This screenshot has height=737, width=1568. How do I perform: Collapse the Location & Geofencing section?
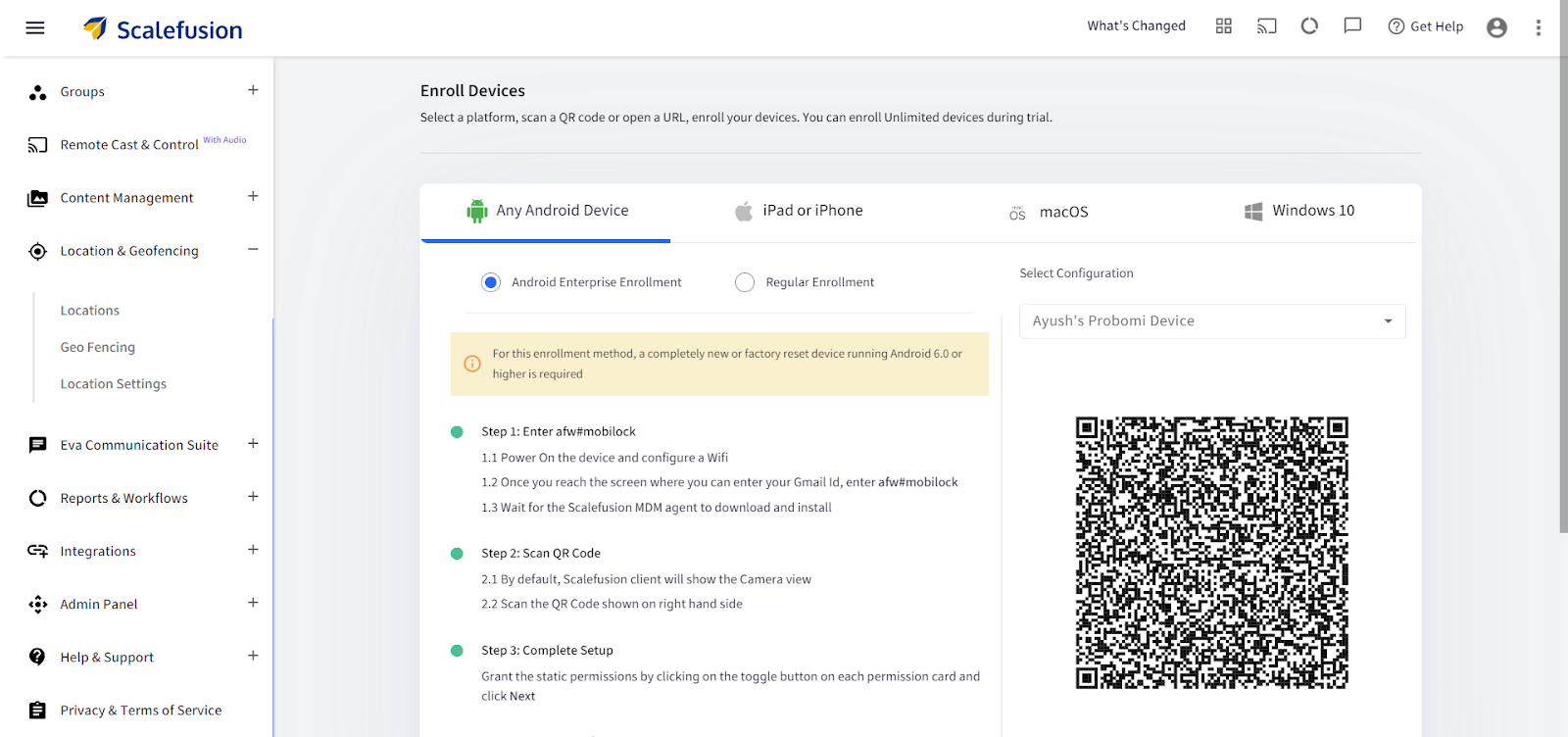pos(253,249)
